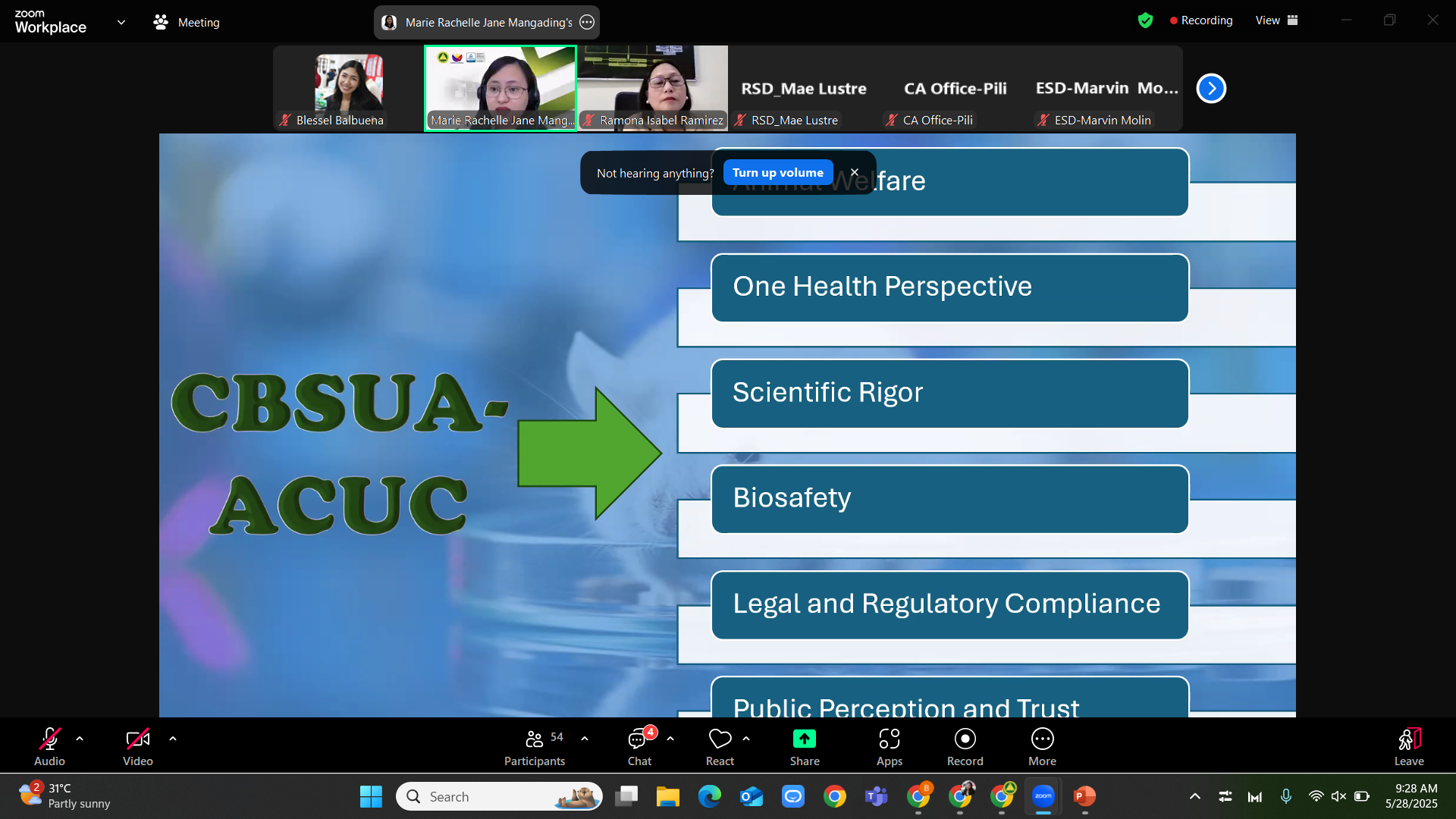Show next participants with blue arrow
Image resolution: width=1456 pixels, height=819 pixels.
click(x=1211, y=89)
